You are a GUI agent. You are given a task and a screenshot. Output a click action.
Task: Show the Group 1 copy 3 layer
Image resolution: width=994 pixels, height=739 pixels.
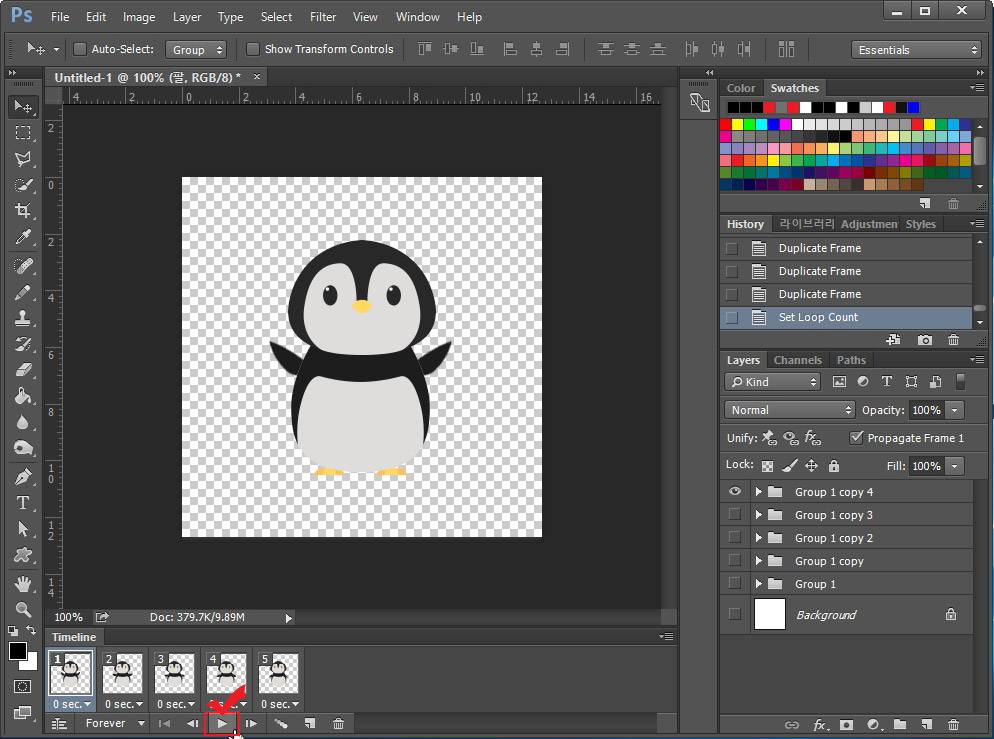pyautogui.click(x=735, y=514)
